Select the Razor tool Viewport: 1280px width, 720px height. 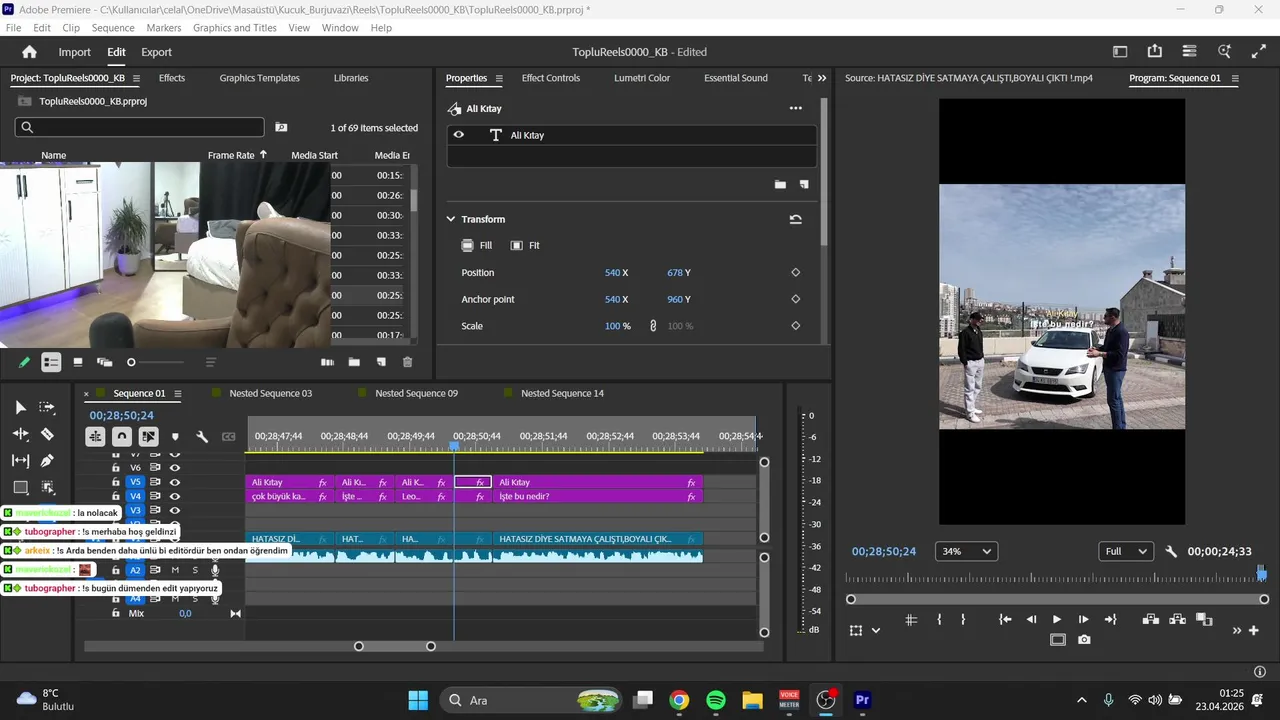pyautogui.click(x=47, y=434)
